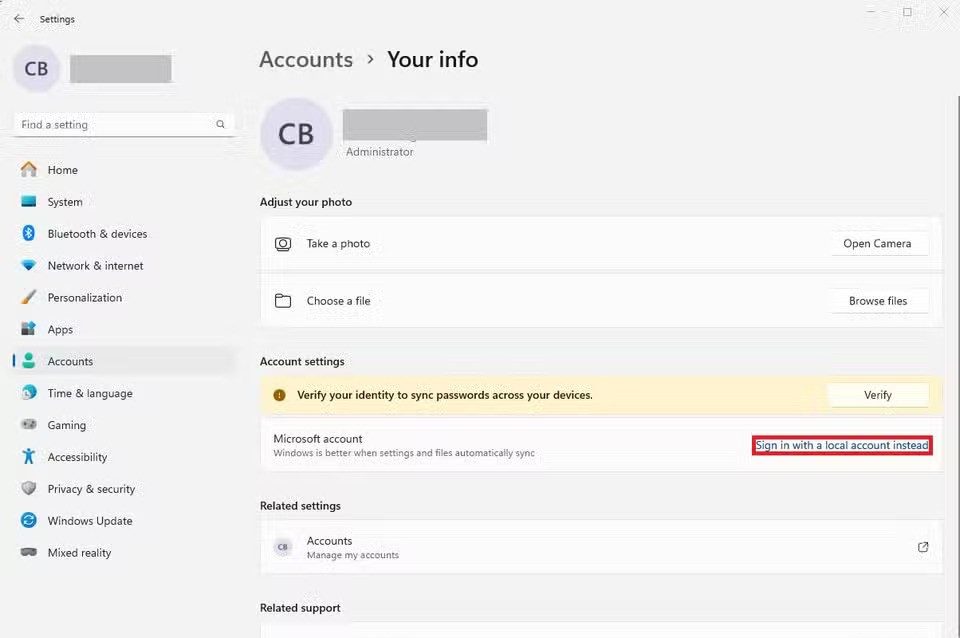This screenshot has height=638, width=960.
Task: Open Windows Update via sync icon
Action: 29,521
